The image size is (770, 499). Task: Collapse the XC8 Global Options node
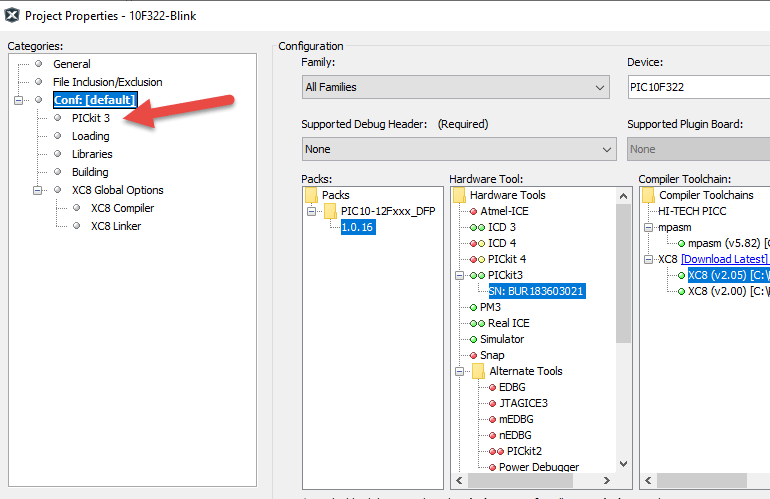tap(37, 190)
